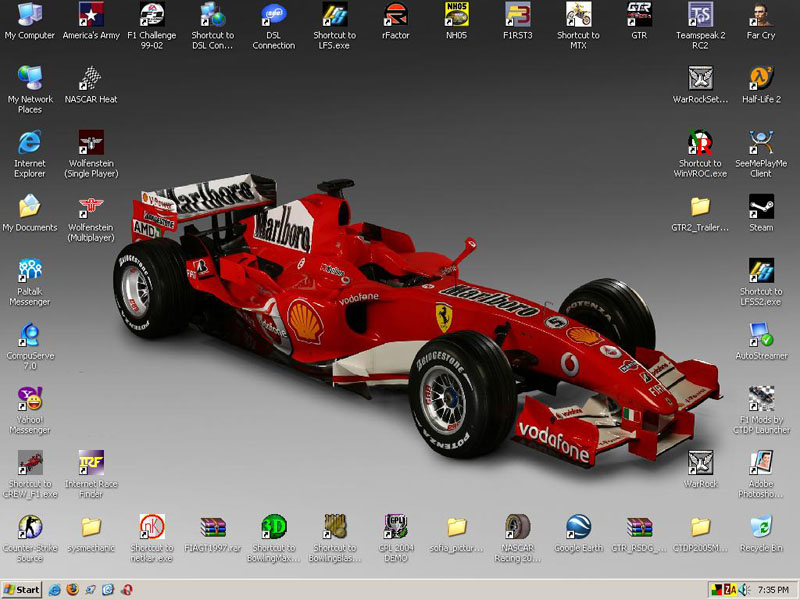The width and height of the screenshot is (800, 600).
Task: Open the My Documents folder icon
Action: coord(30,213)
